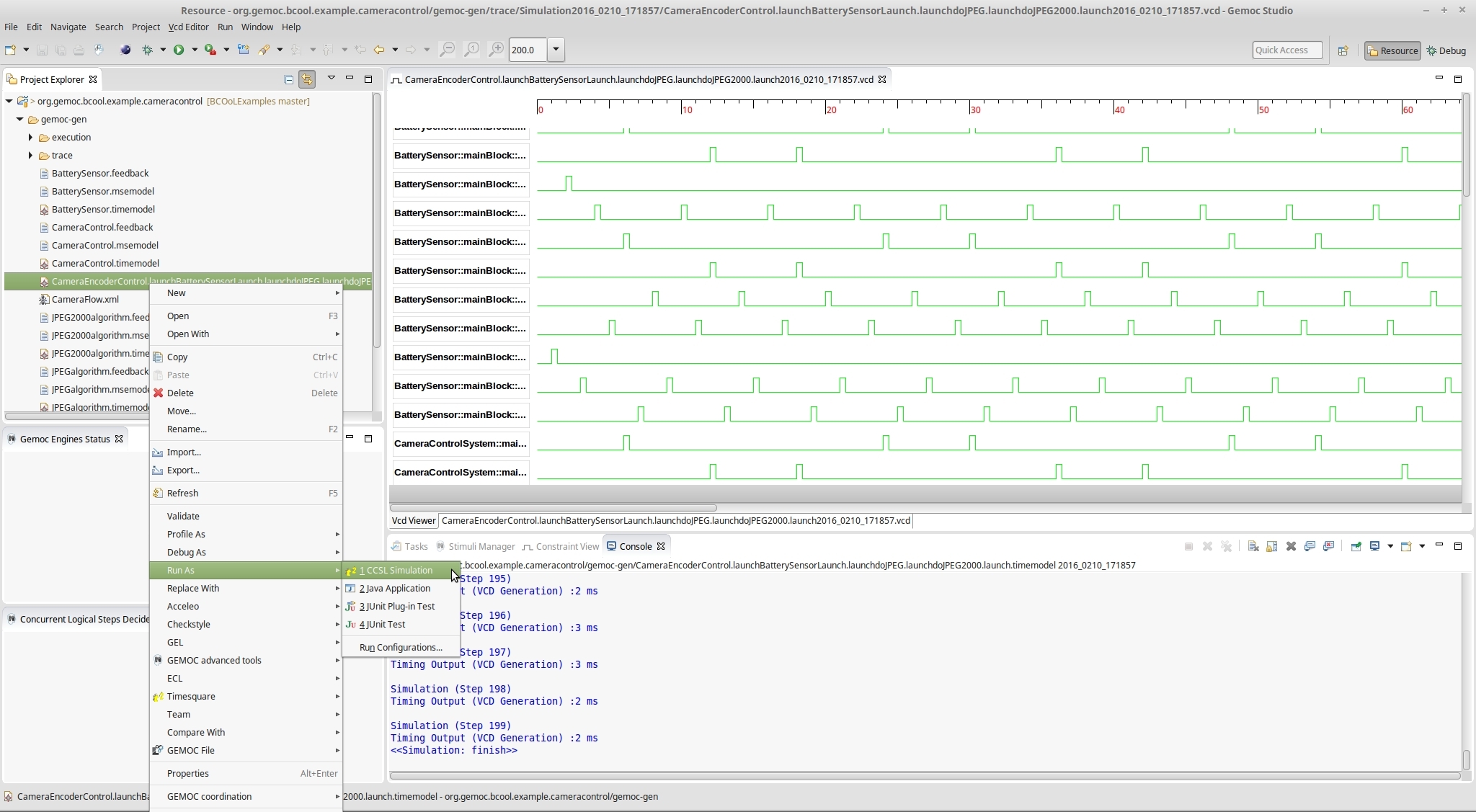Collapse the gemoc-gen folder
The image size is (1476, 812).
point(20,119)
